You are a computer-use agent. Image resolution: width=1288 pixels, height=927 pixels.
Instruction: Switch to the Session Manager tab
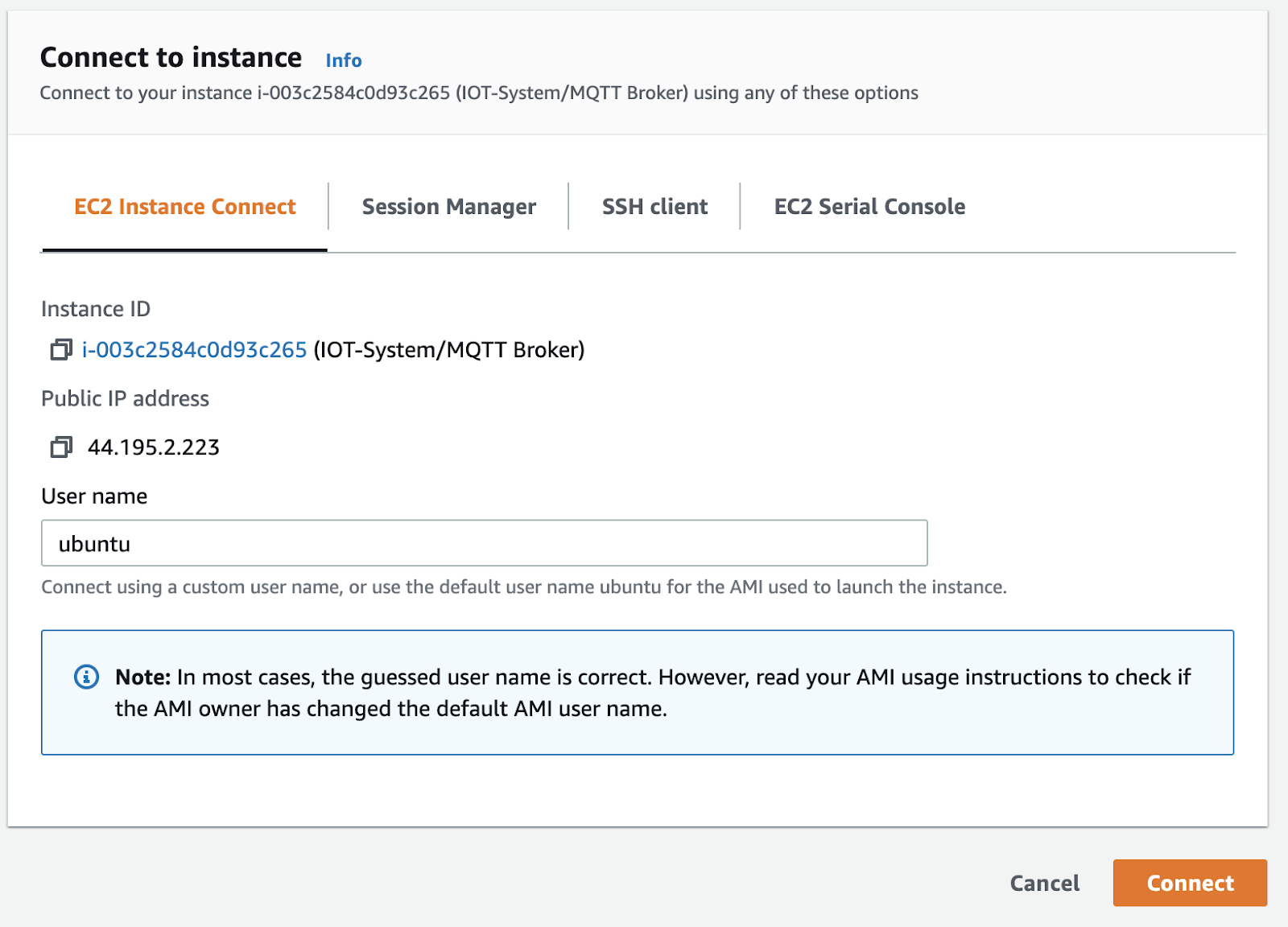(x=448, y=207)
